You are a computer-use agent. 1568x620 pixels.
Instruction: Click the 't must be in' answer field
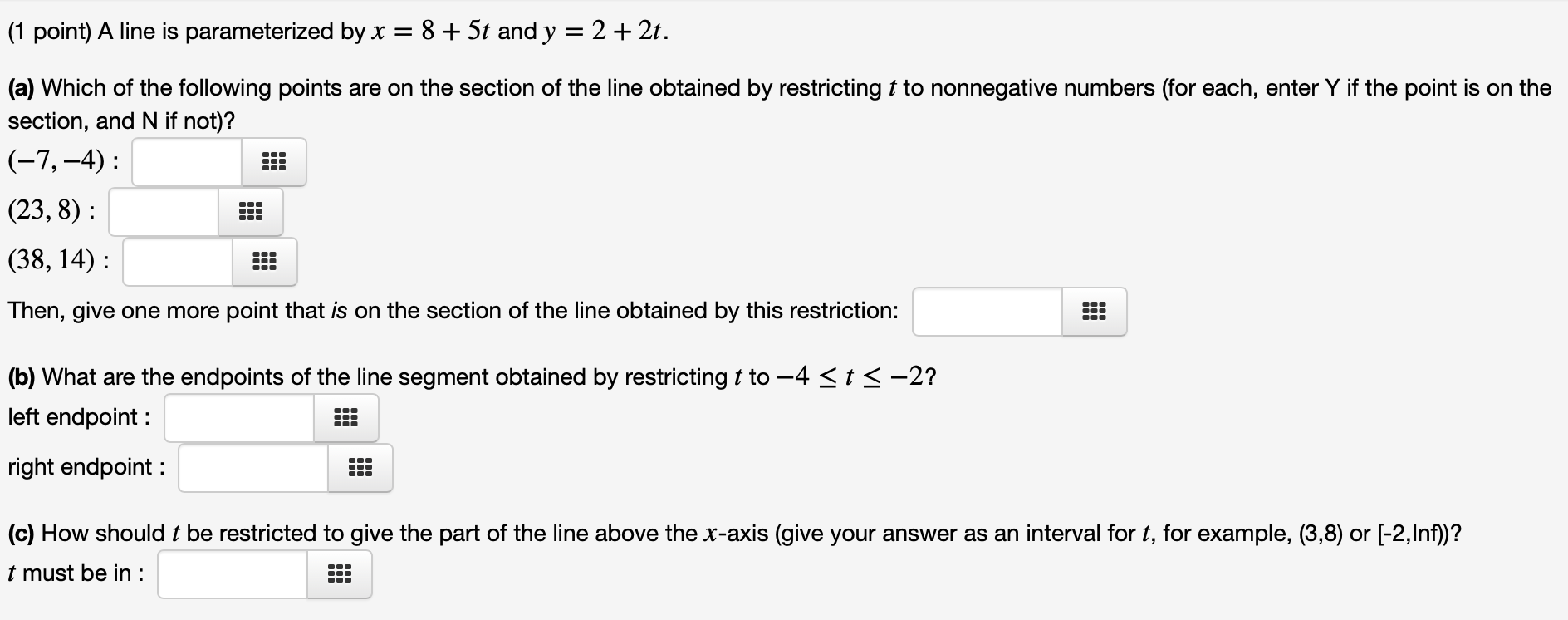point(233,573)
